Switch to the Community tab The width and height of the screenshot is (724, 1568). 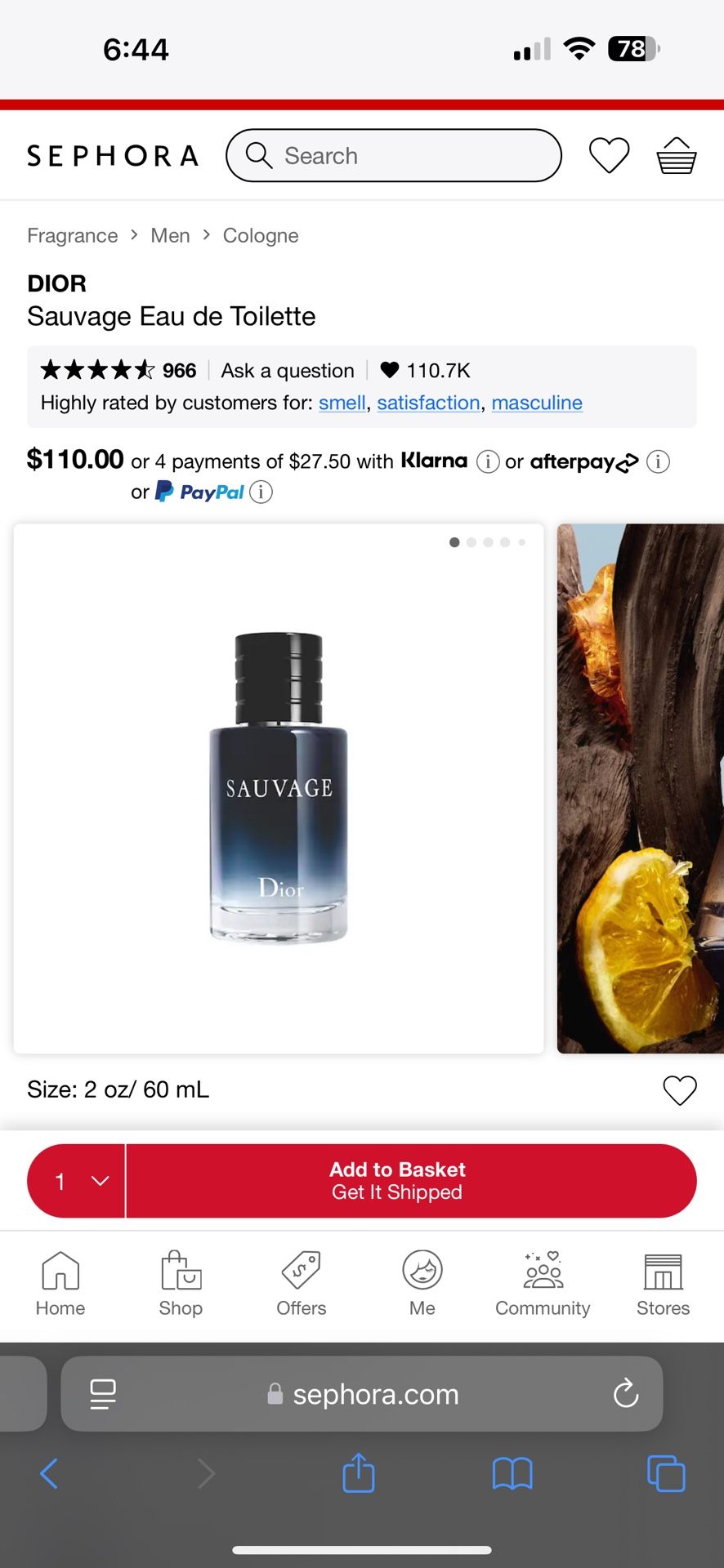point(543,1284)
